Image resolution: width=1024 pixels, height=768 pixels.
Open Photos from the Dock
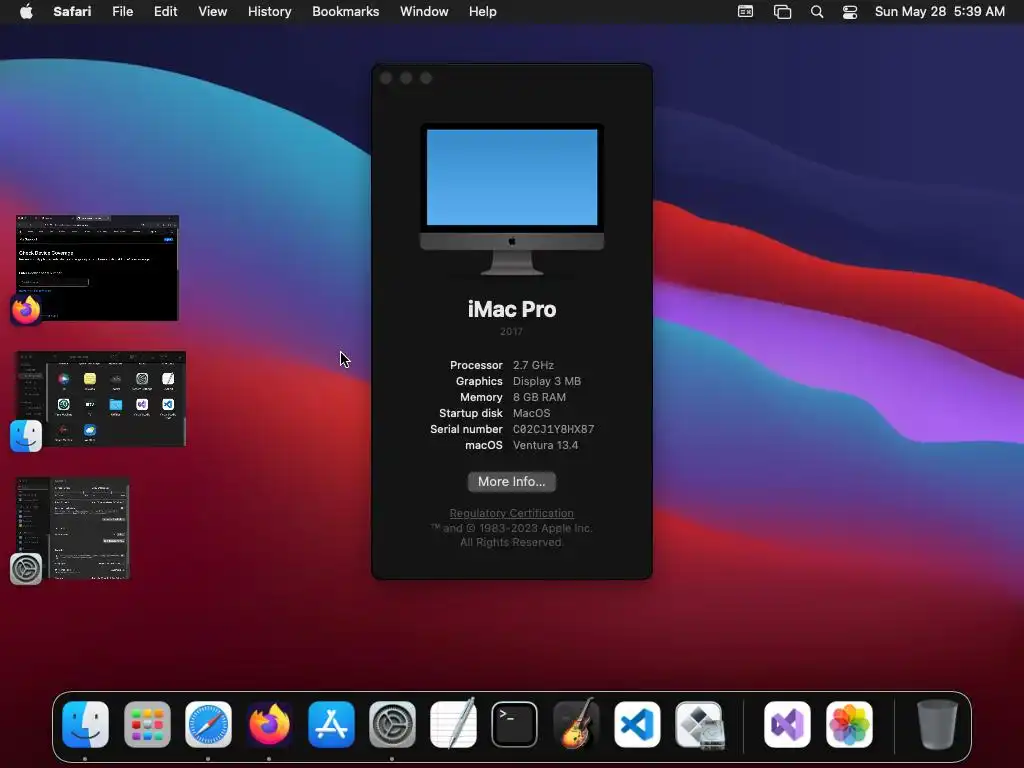849,724
